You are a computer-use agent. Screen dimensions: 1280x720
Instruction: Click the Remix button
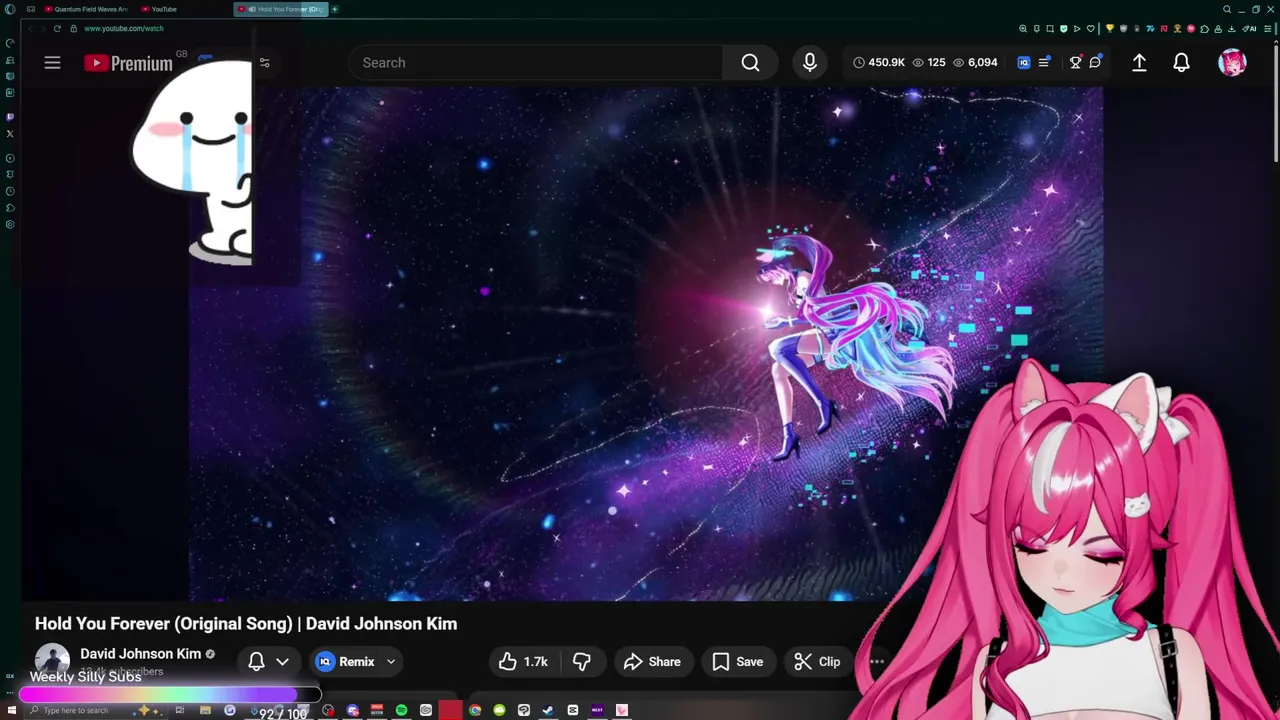346,661
